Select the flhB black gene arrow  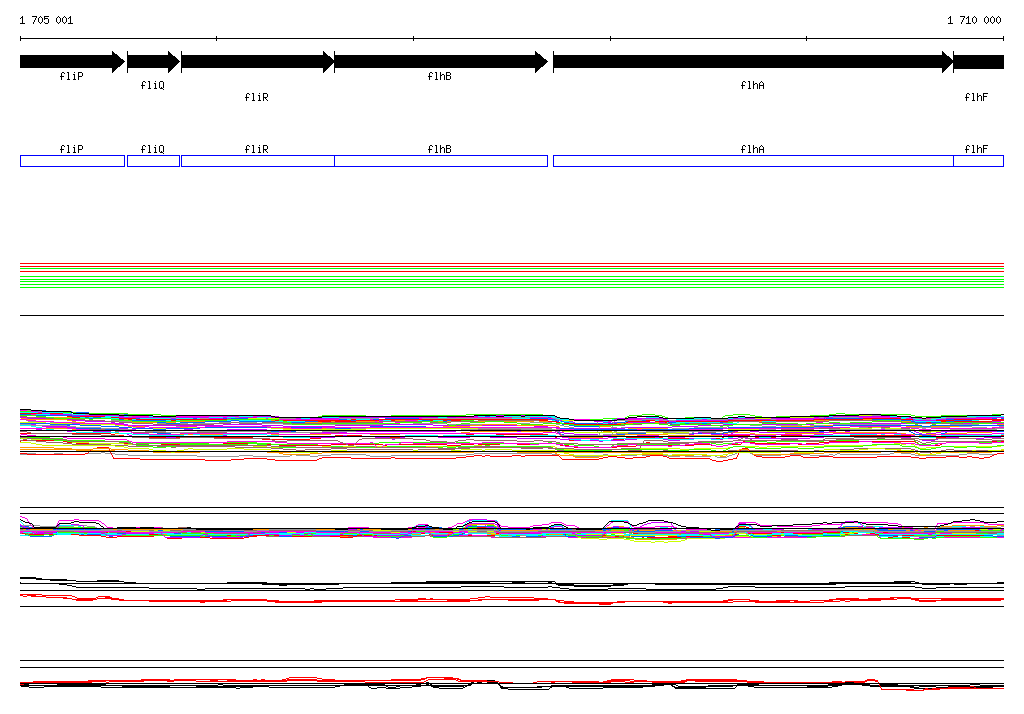tap(441, 62)
